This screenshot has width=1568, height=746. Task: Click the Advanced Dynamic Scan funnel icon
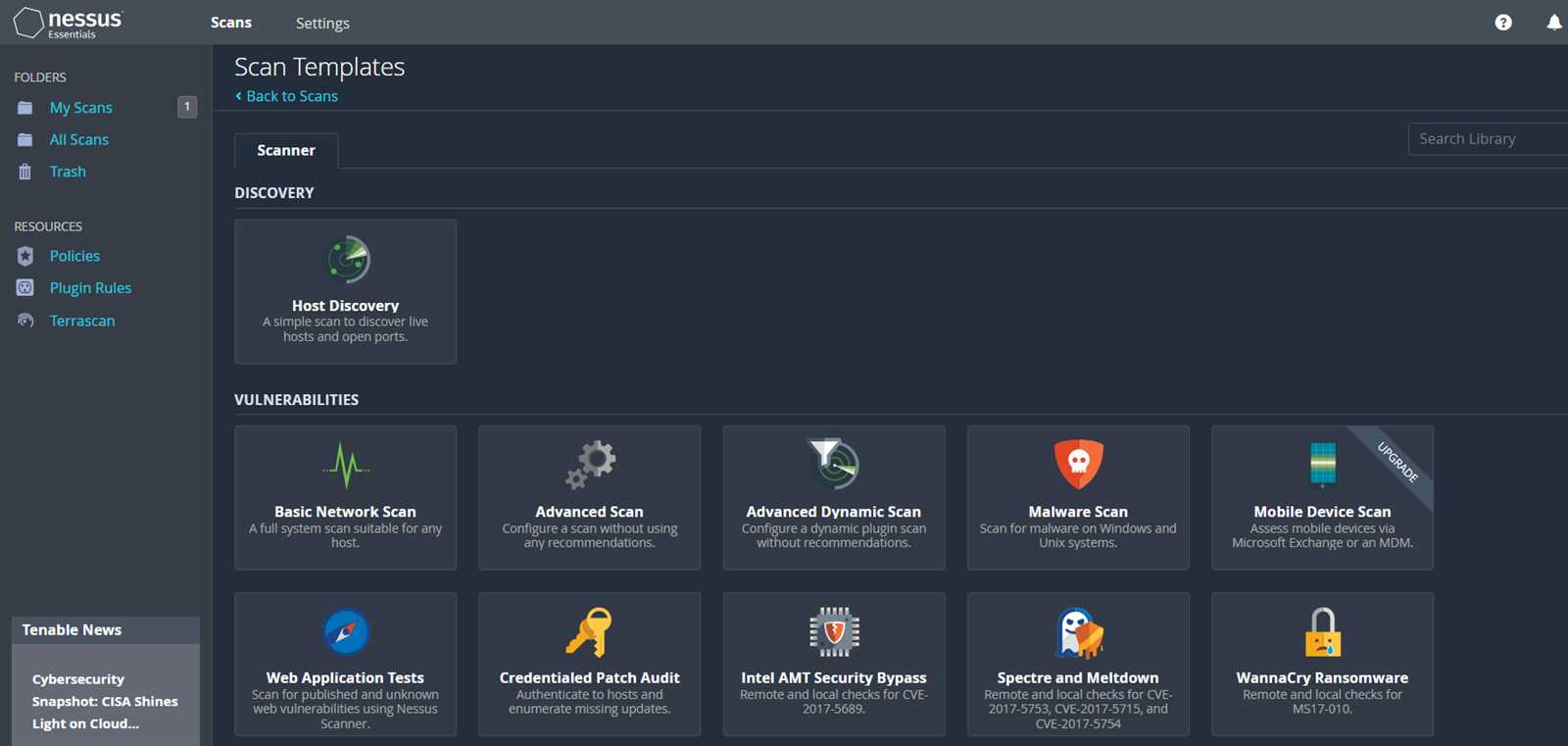(x=834, y=464)
